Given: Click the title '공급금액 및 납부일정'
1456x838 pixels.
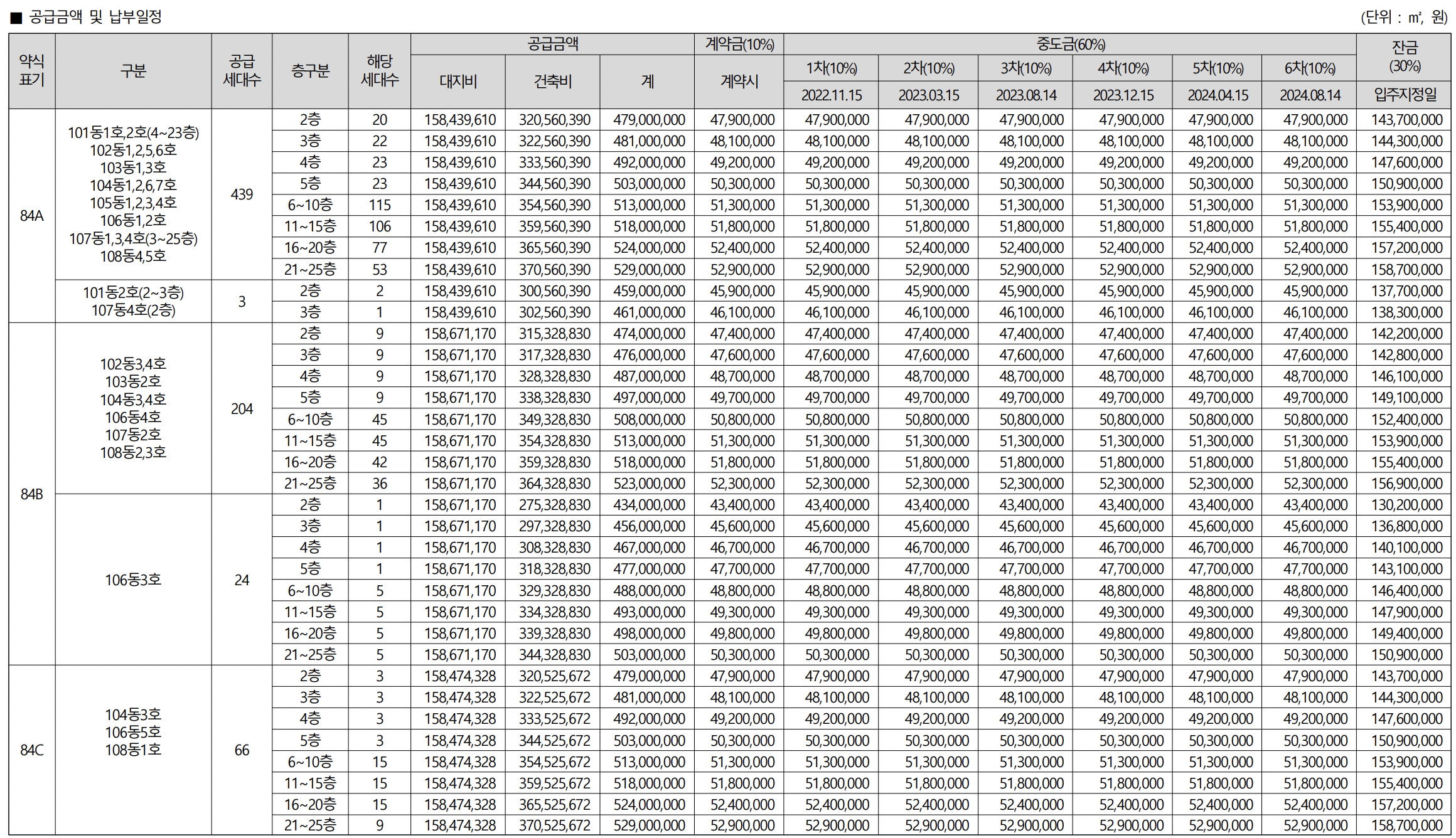Looking at the screenshot, I should [95, 16].
